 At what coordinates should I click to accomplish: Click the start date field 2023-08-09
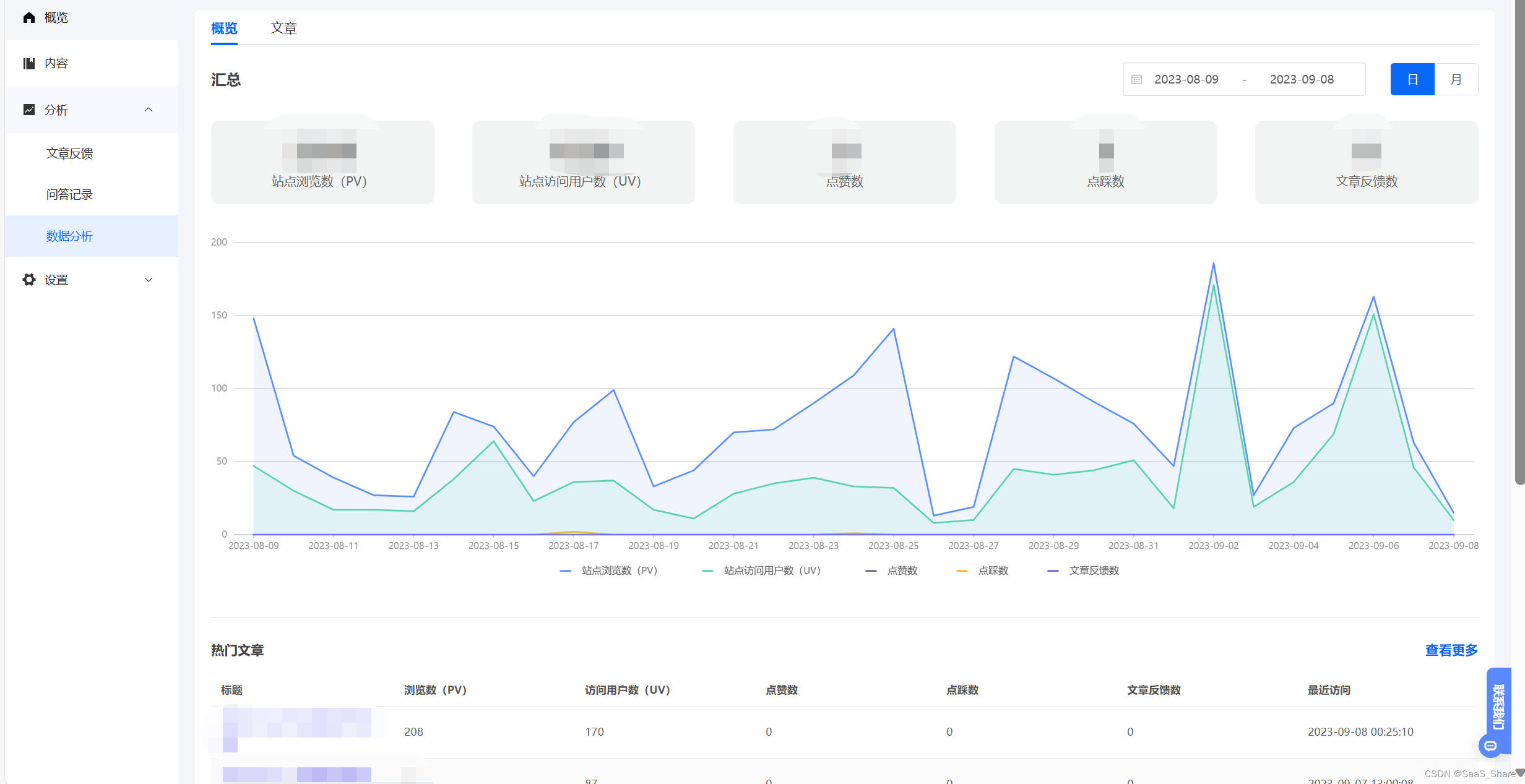[1186, 79]
